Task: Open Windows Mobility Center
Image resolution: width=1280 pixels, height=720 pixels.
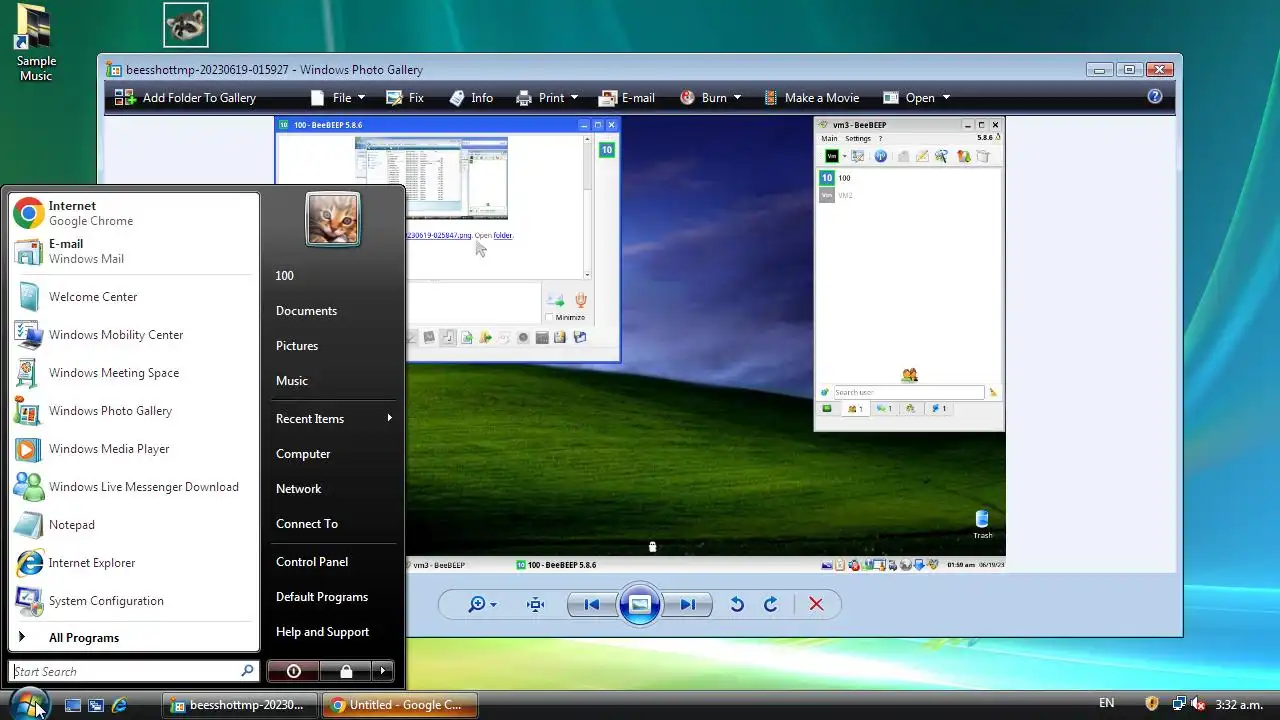Action: point(133,335)
